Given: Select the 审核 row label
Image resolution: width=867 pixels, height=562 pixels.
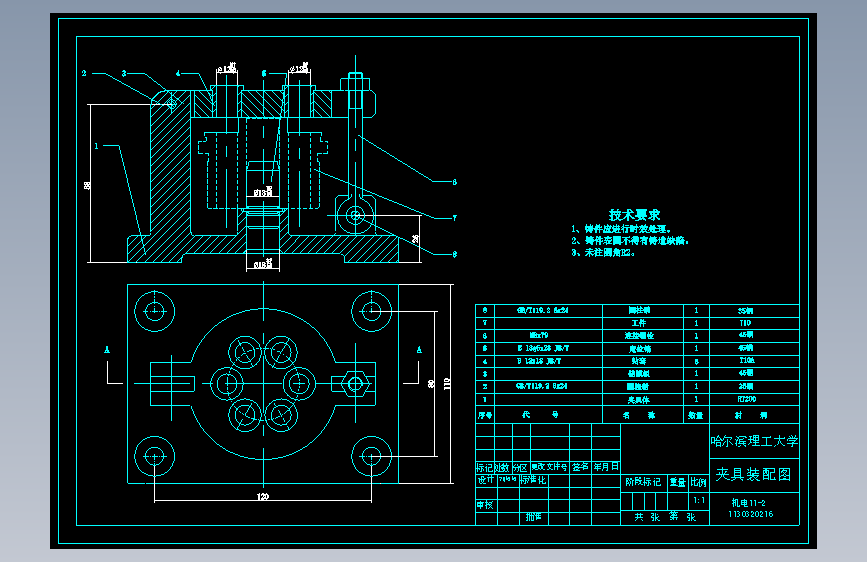Looking at the screenshot, I should pos(485,504).
